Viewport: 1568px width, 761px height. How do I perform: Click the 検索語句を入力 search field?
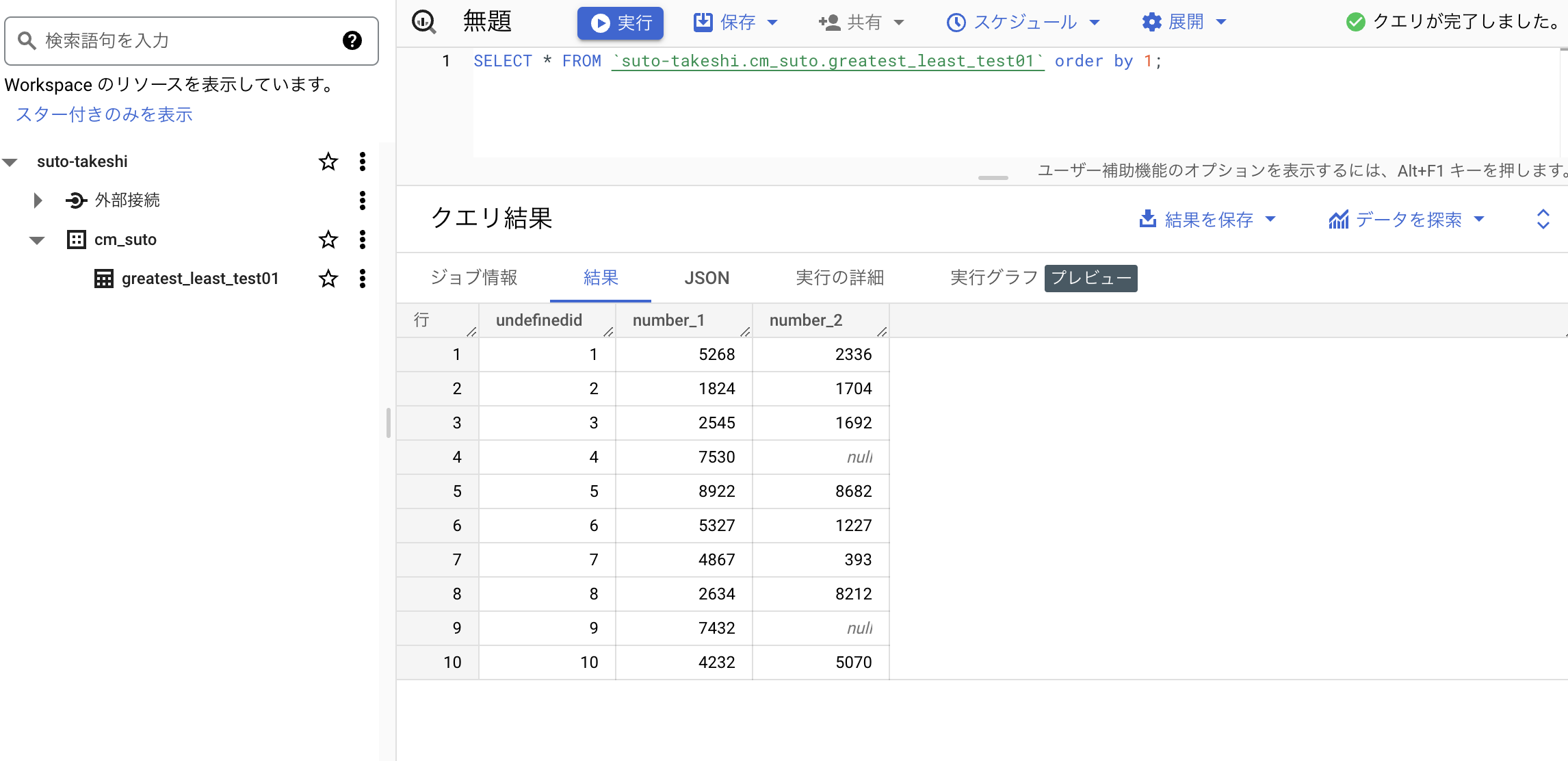coord(192,41)
